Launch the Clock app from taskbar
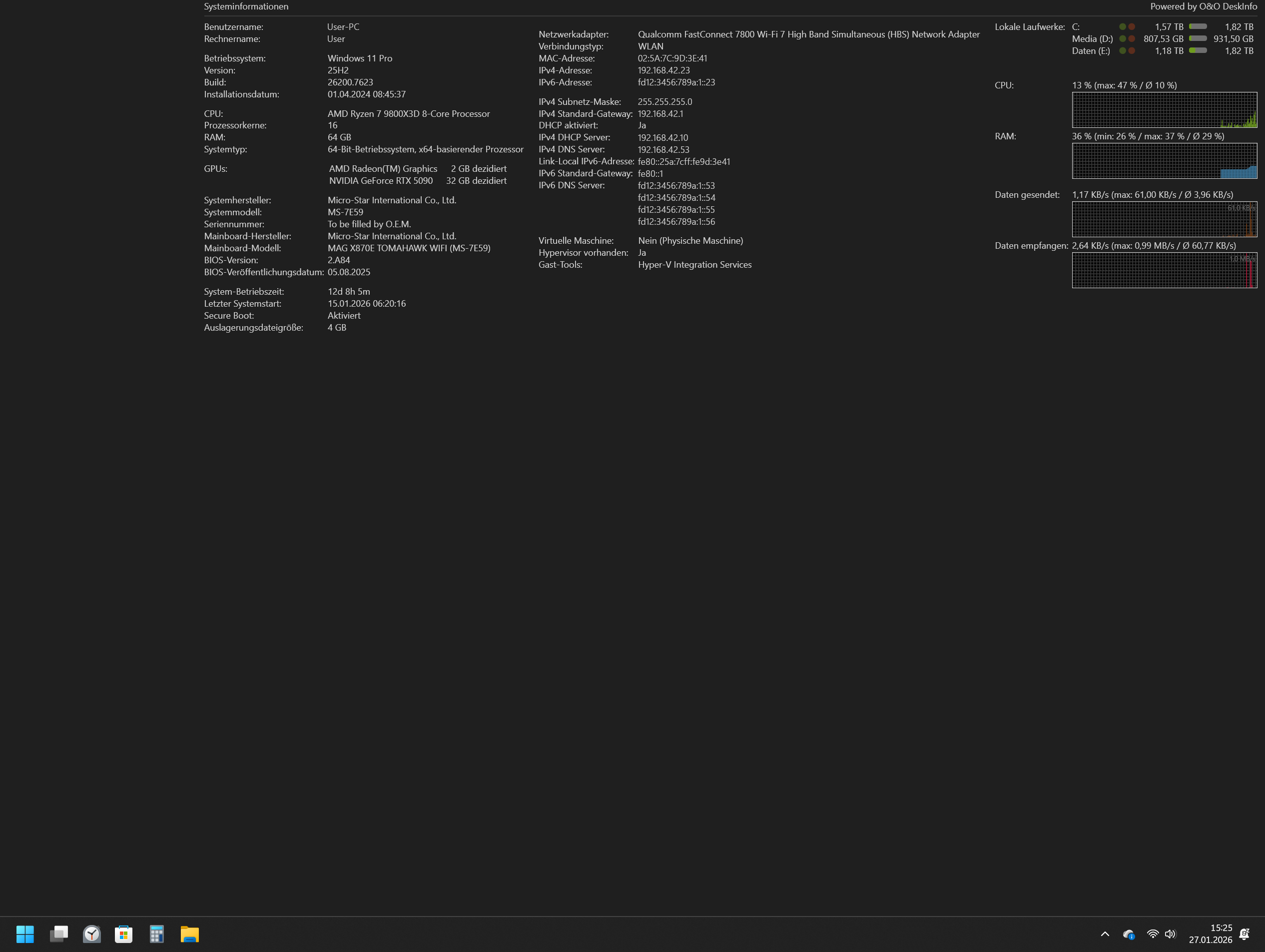Screen dimensions: 1265x952 tap(91, 935)
